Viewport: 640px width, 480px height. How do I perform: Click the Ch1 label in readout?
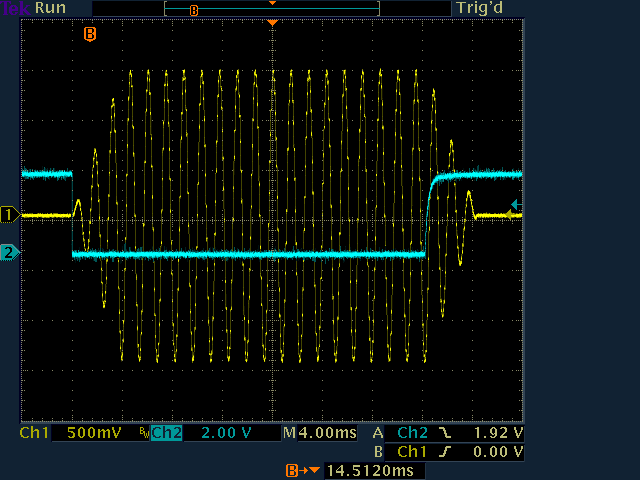34,433
